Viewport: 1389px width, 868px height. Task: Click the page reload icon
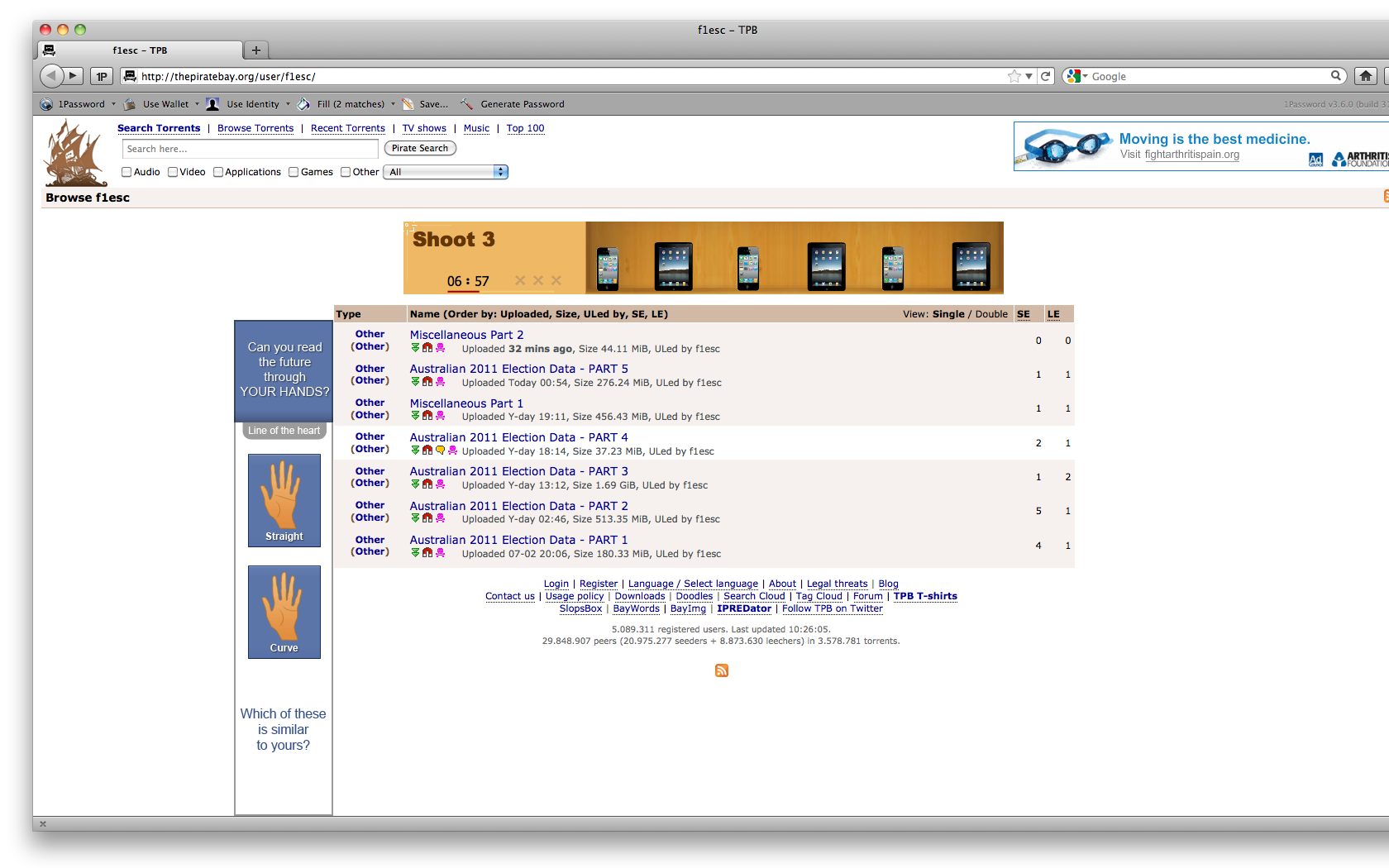[x=1046, y=76]
